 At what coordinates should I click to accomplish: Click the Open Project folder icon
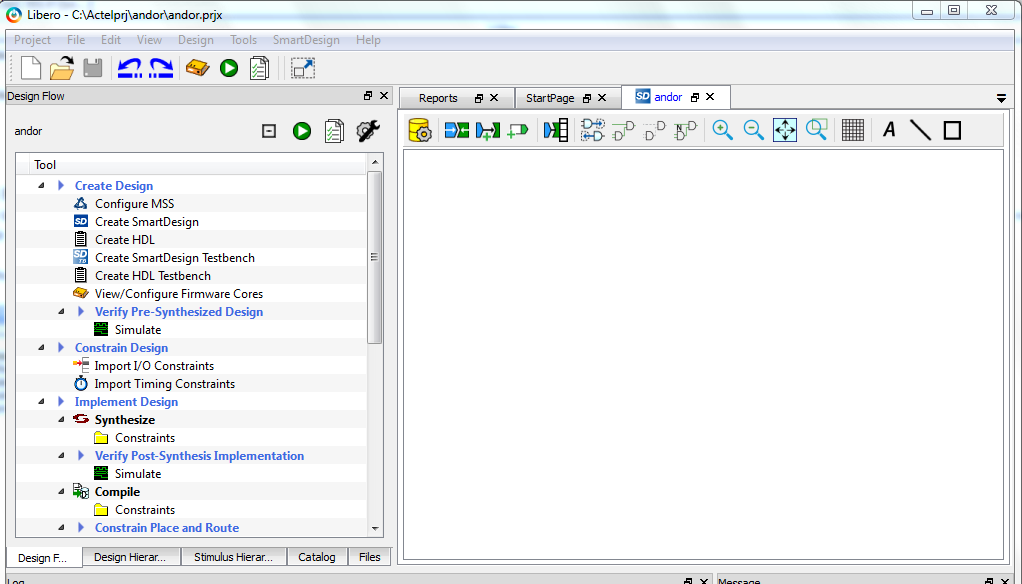coord(62,68)
